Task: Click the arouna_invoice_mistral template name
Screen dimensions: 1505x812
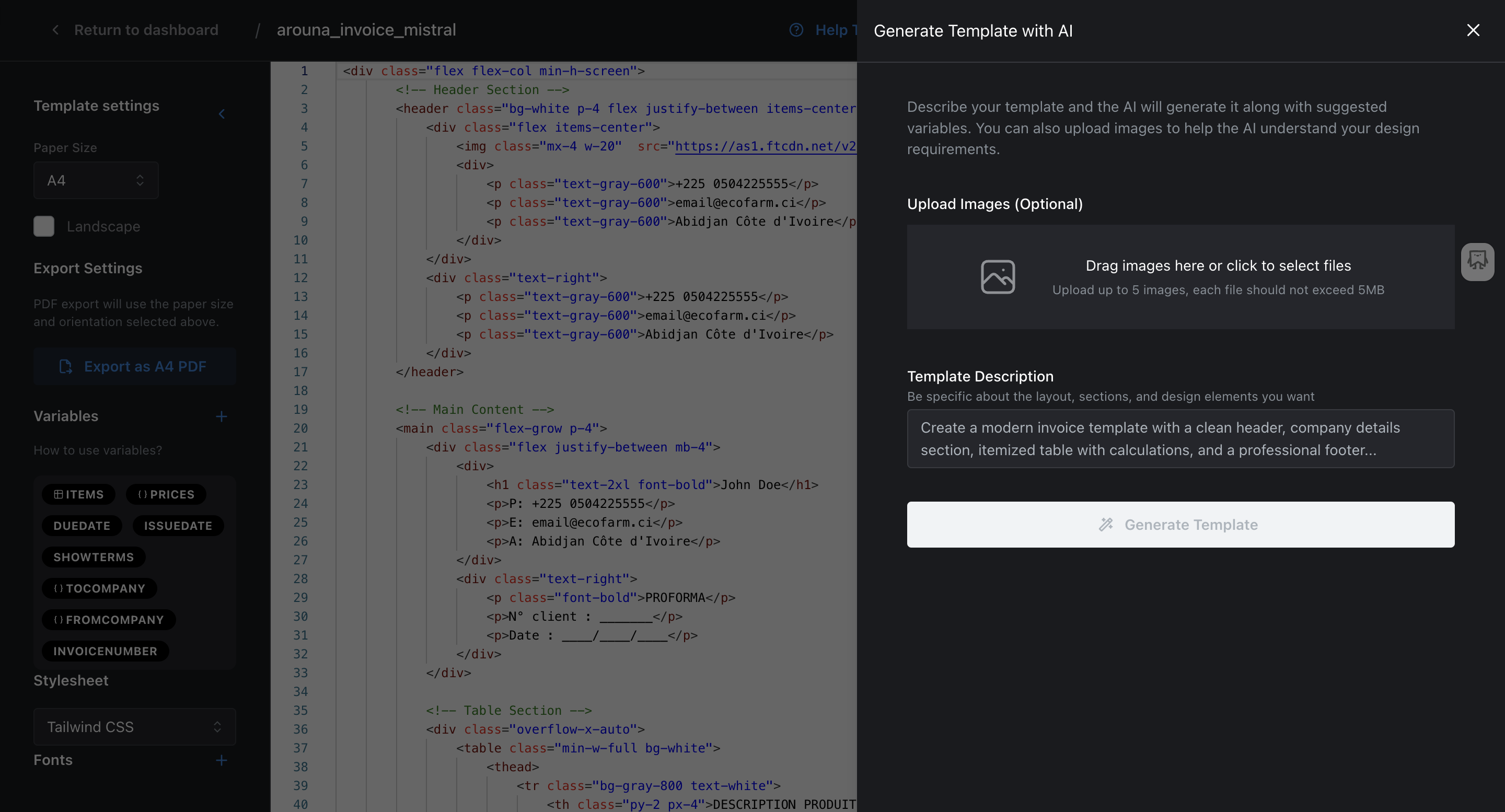Action: pos(366,30)
